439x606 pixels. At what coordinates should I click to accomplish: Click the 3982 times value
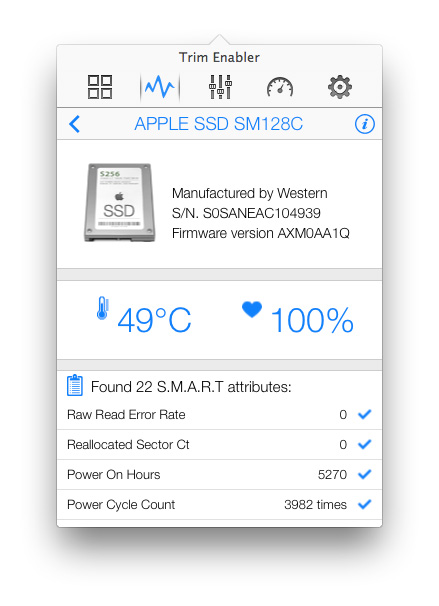coord(315,504)
